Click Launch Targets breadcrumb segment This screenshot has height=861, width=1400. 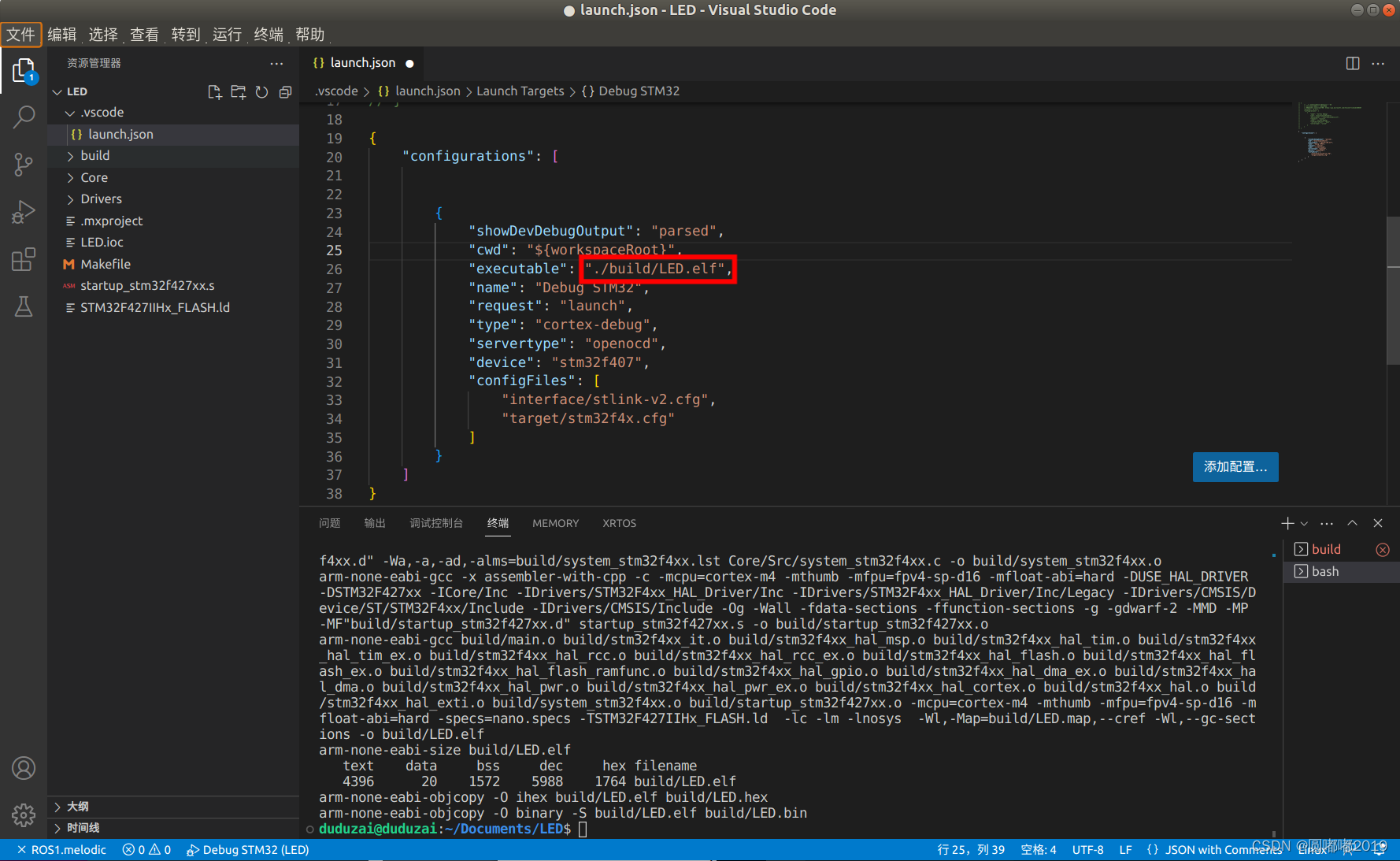tap(520, 91)
